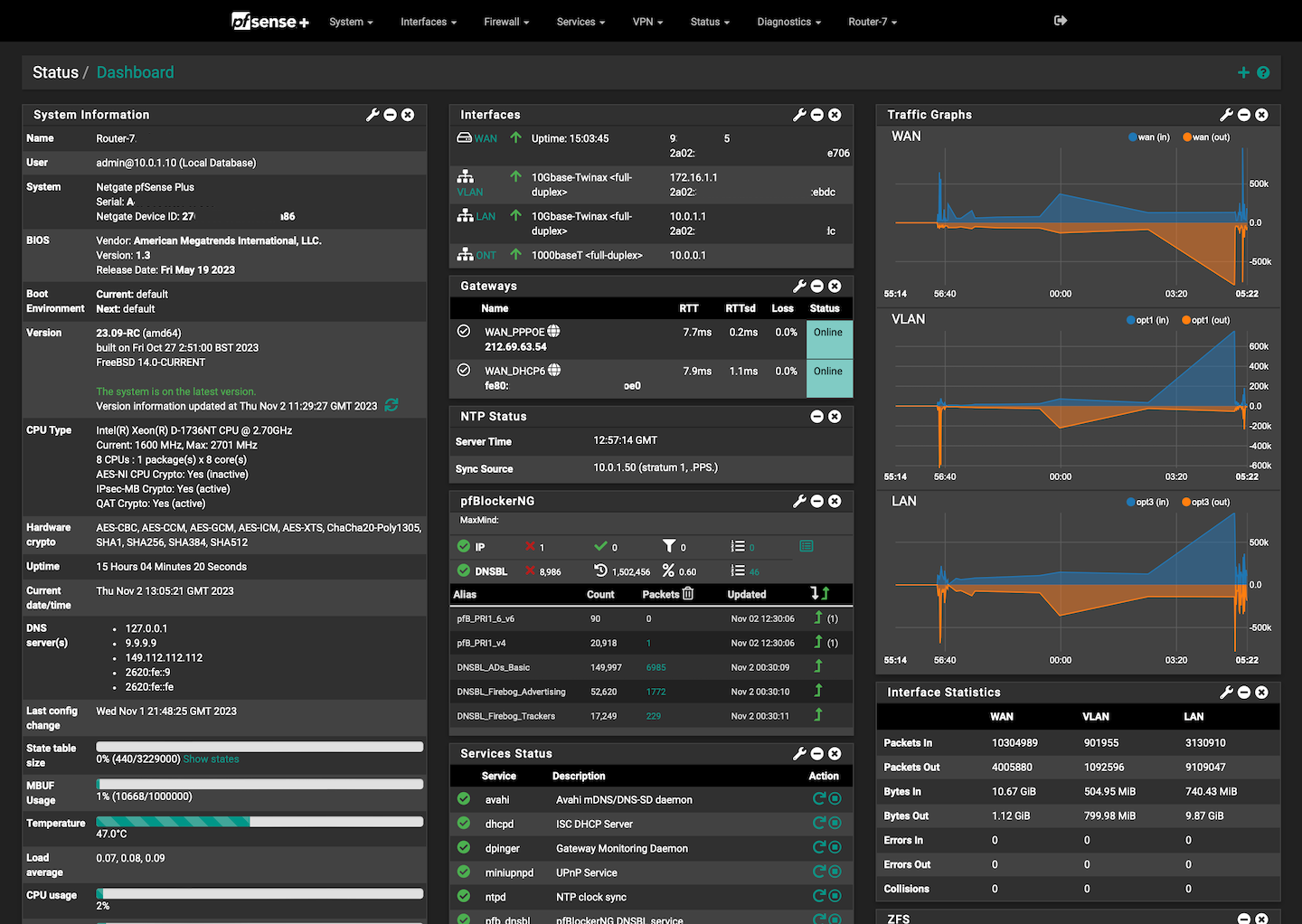Click the Online status cell for WAN_PPPOE
Screen dimensions: 1302x924
coord(829,339)
